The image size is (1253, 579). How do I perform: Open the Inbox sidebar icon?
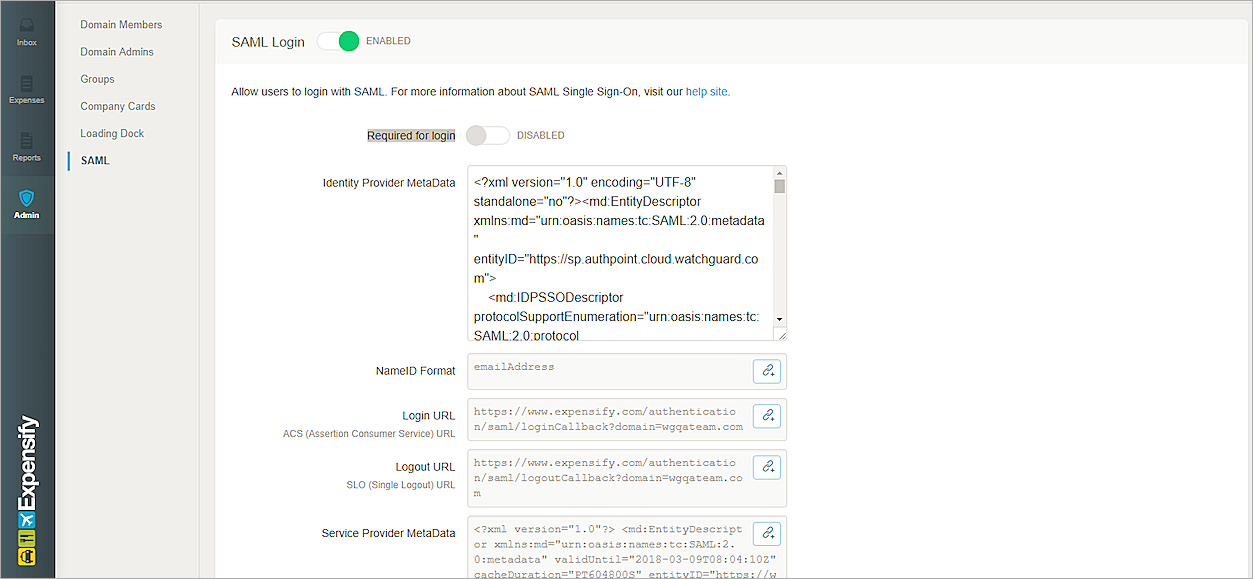[27, 30]
